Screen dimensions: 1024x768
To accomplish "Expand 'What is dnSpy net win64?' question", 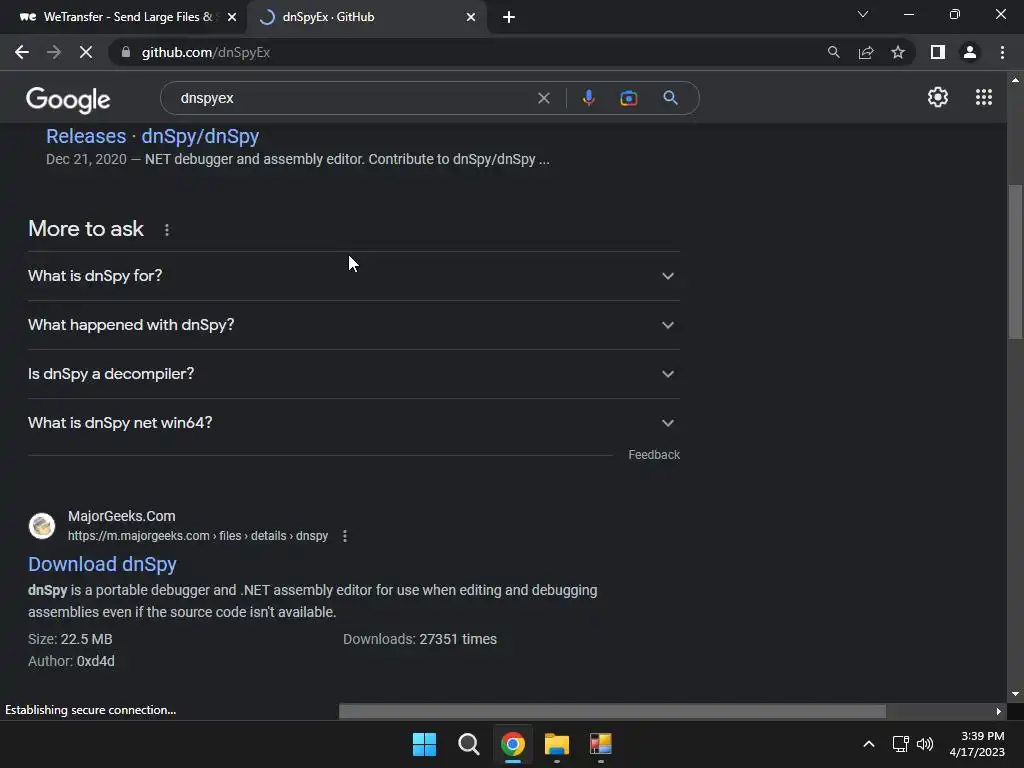I will (x=354, y=423).
